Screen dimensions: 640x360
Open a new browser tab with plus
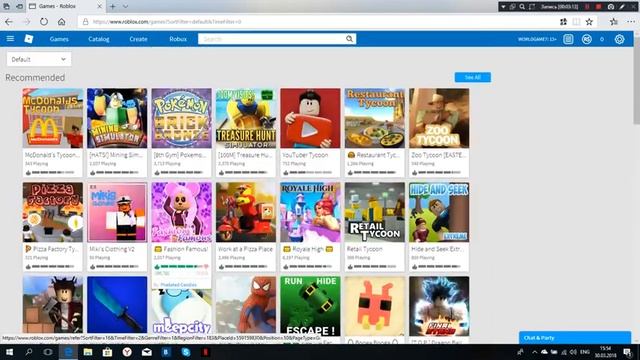pos(113,6)
